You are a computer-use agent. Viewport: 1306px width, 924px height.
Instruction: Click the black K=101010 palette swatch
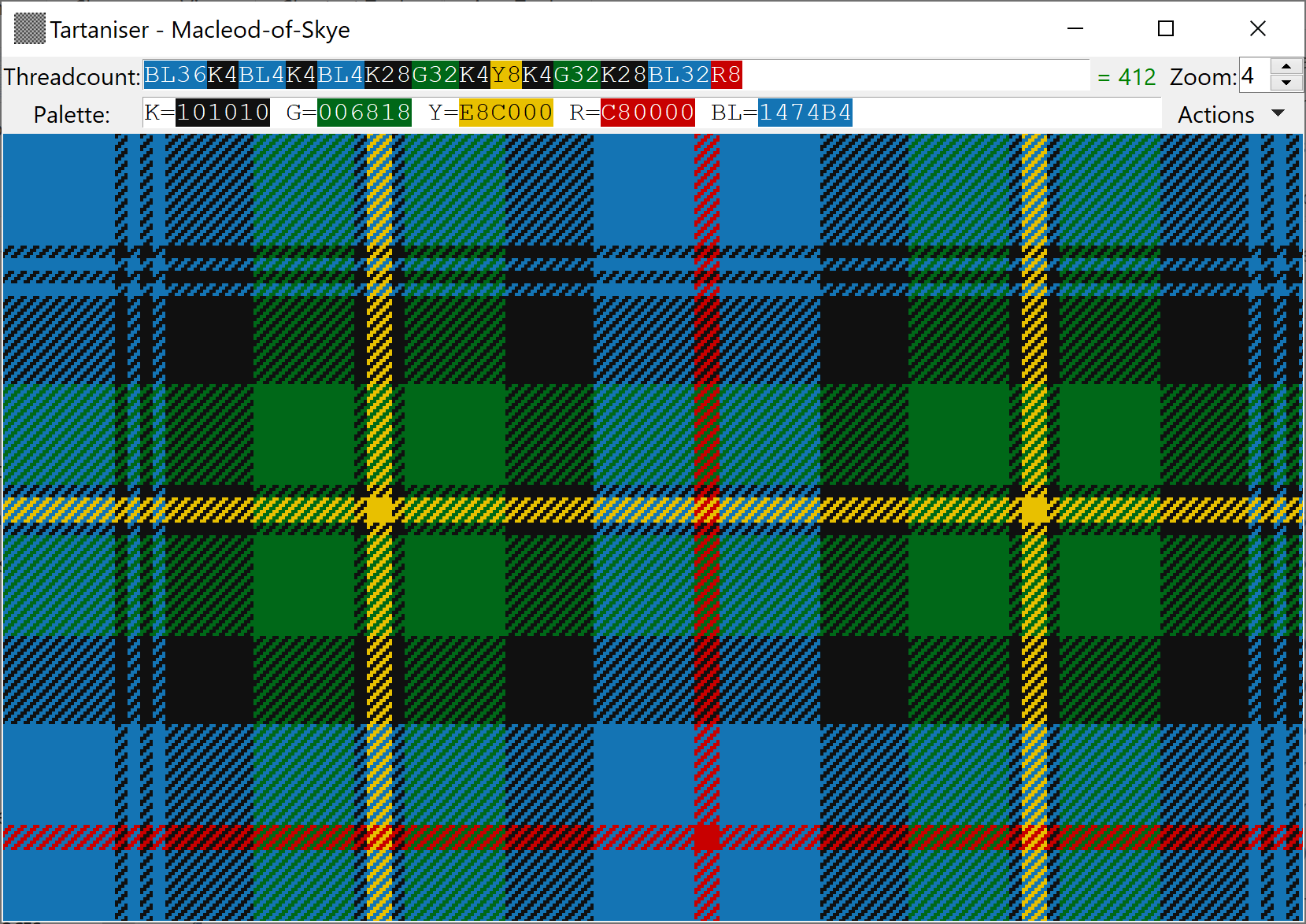tap(223, 113)
